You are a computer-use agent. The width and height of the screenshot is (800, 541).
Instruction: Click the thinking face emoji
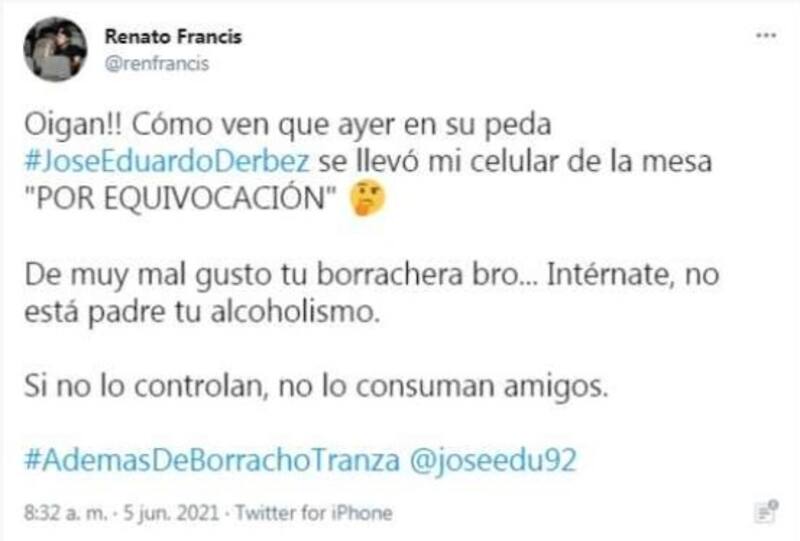[x=367, y=198]
